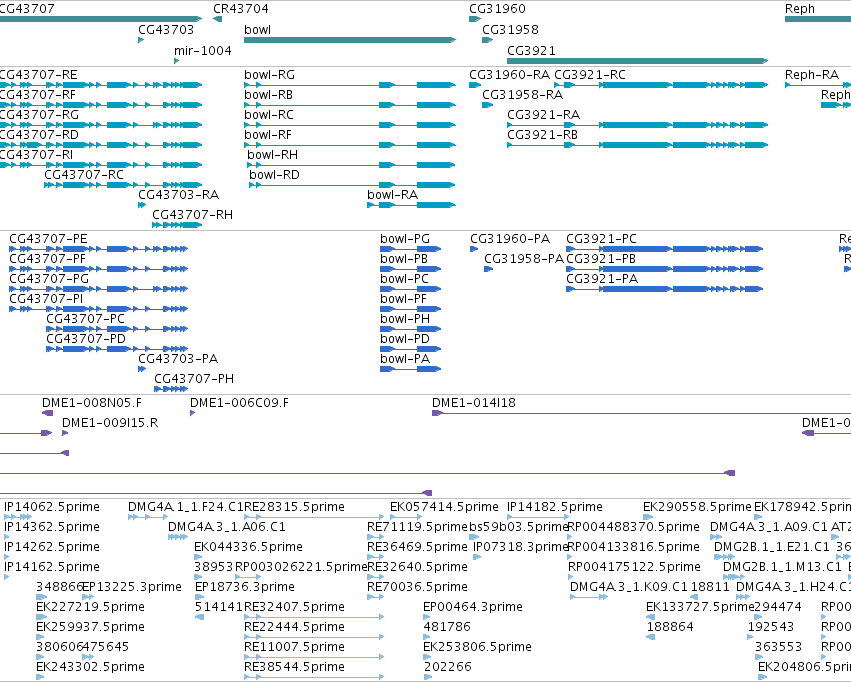The height and width of the screenshot is (682, 851).
Task: Click transcript label CG43707-RF
Action: coord(38,95)
